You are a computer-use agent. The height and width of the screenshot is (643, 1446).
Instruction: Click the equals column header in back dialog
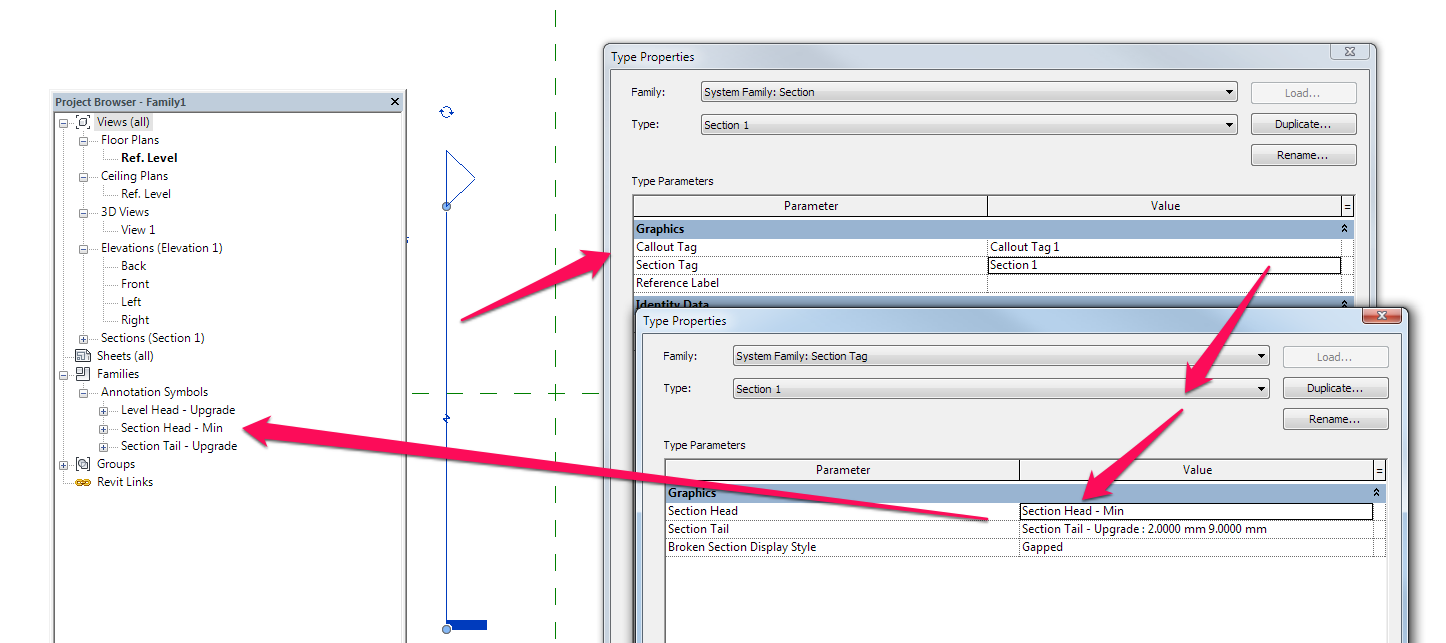(1347, 206)
